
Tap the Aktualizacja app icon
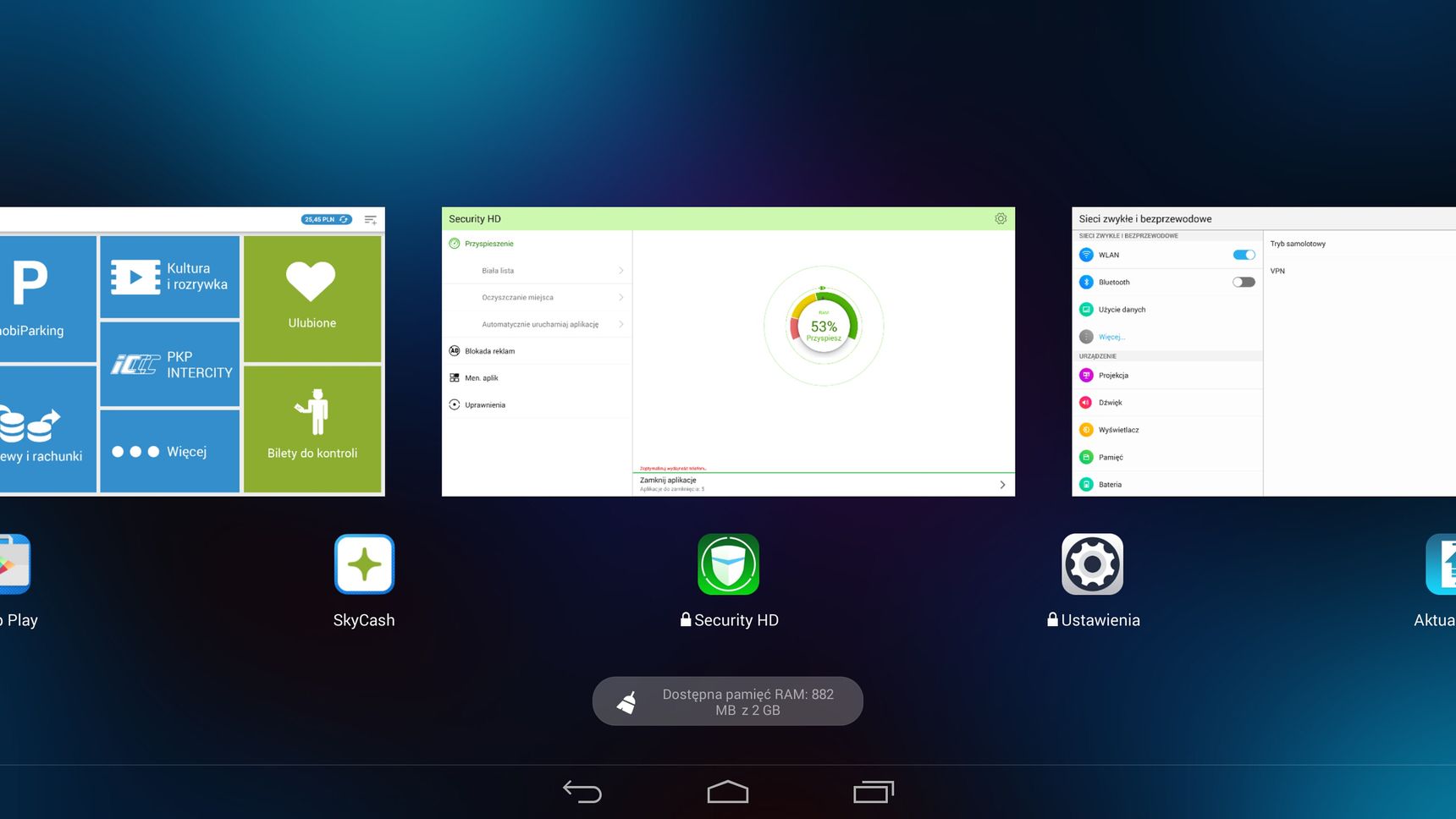1441,564
